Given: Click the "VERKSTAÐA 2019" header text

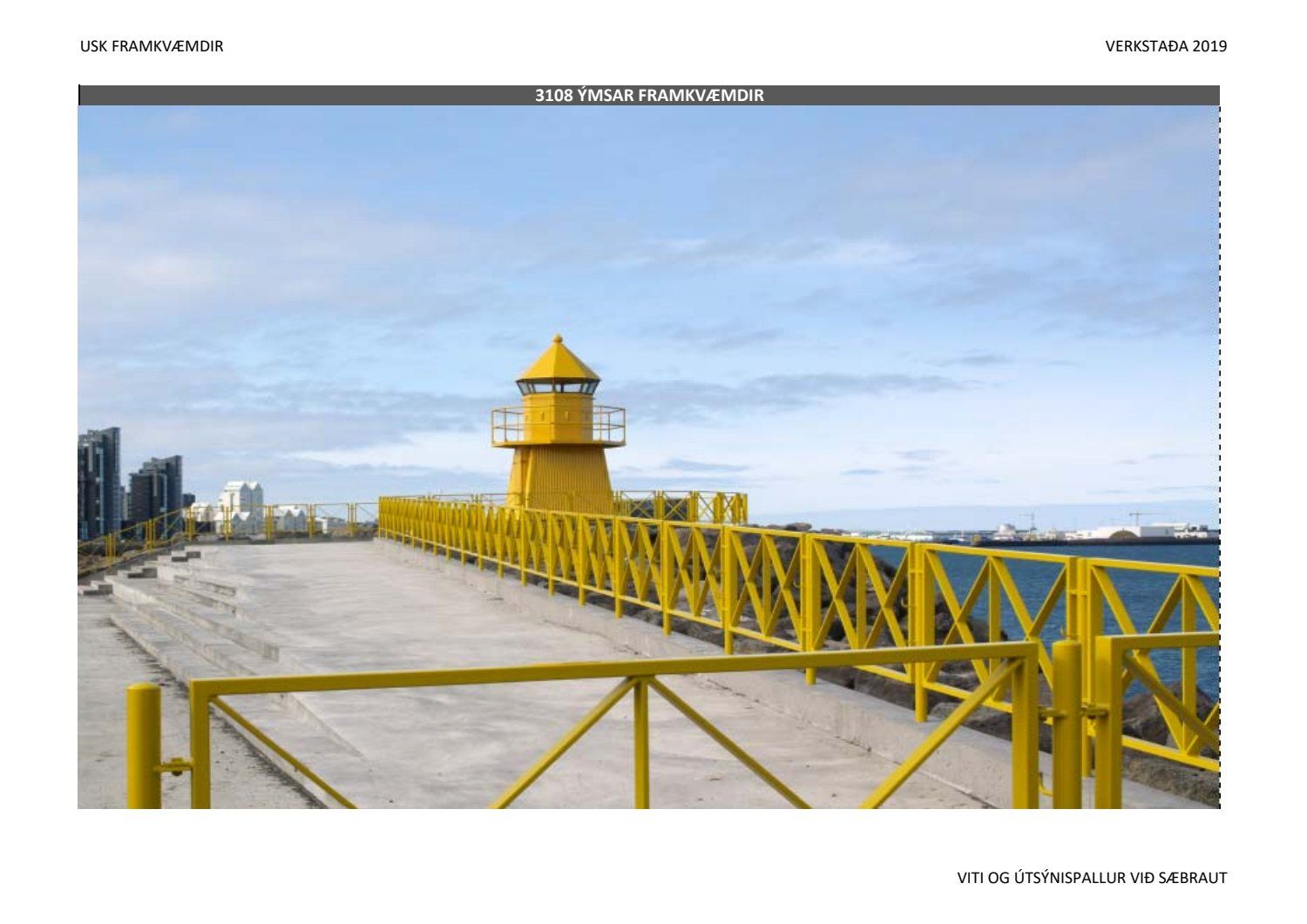Looking at the screenshot, I should pyautogui.click(x=1165, y=47).
